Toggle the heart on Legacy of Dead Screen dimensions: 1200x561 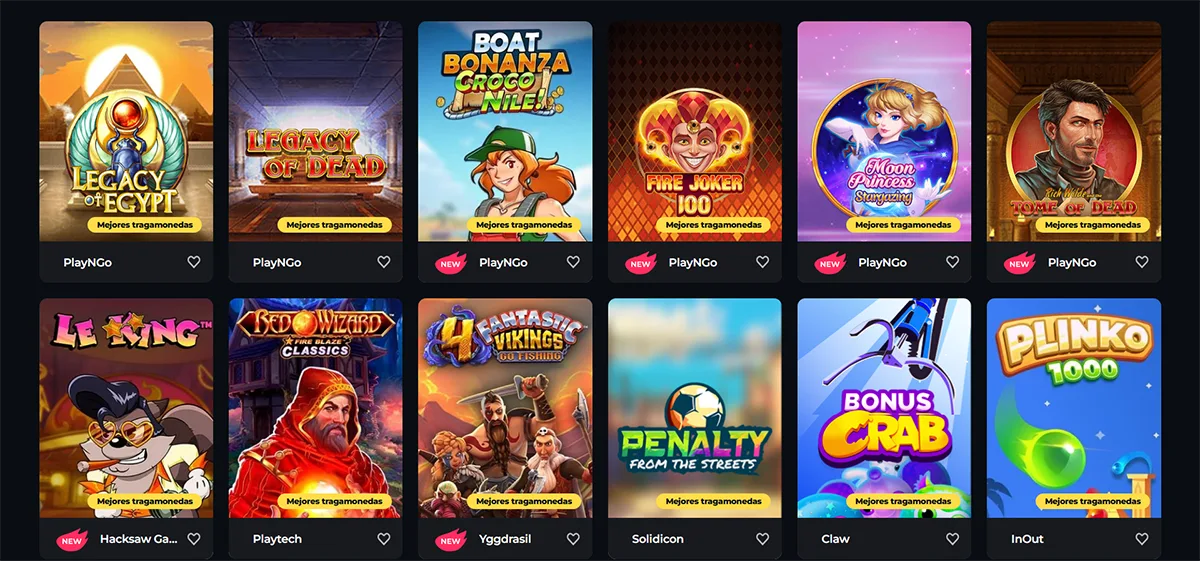(x=383, y=262)
